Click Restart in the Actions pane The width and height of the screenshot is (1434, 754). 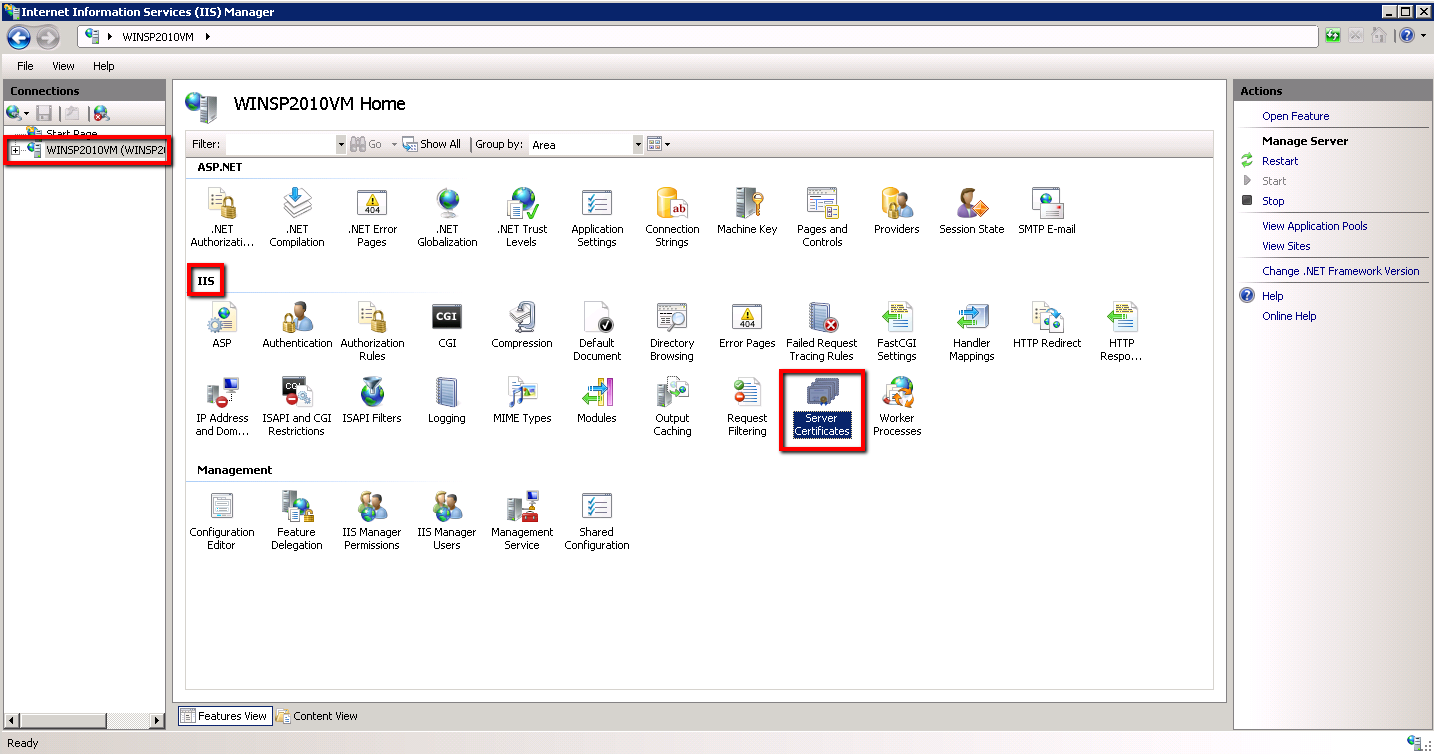[x=1280, y=161]
